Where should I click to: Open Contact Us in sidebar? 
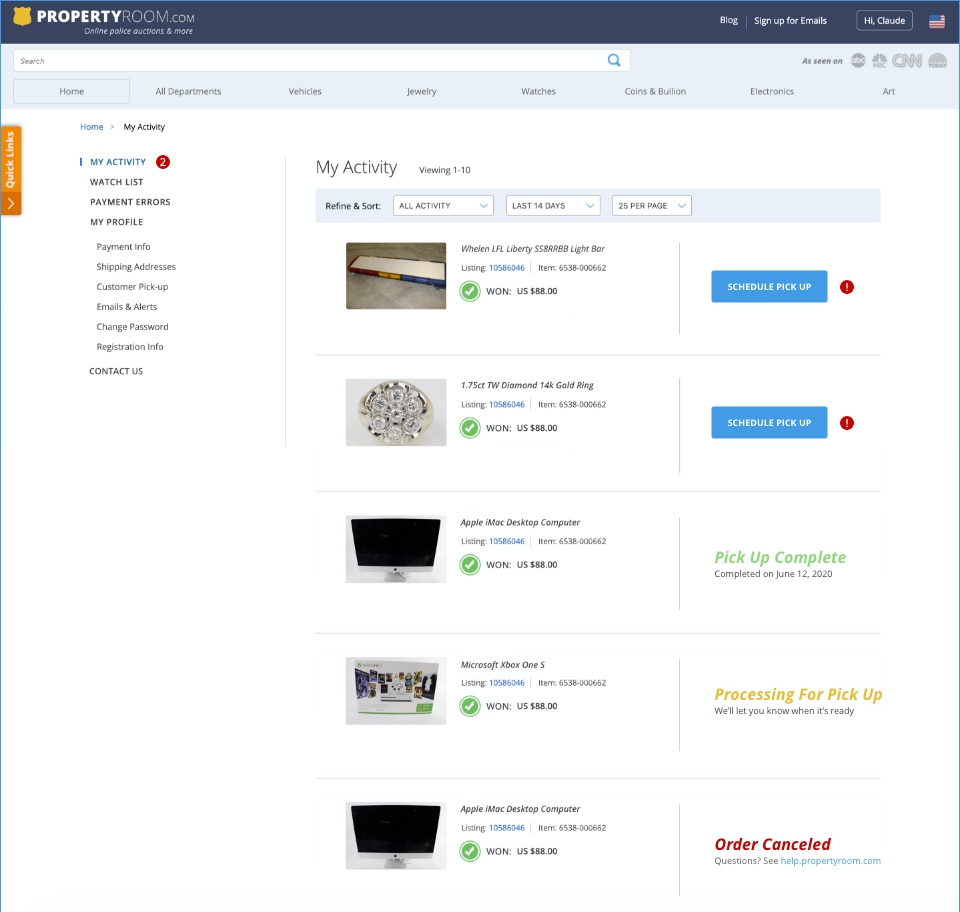point(116,371)
